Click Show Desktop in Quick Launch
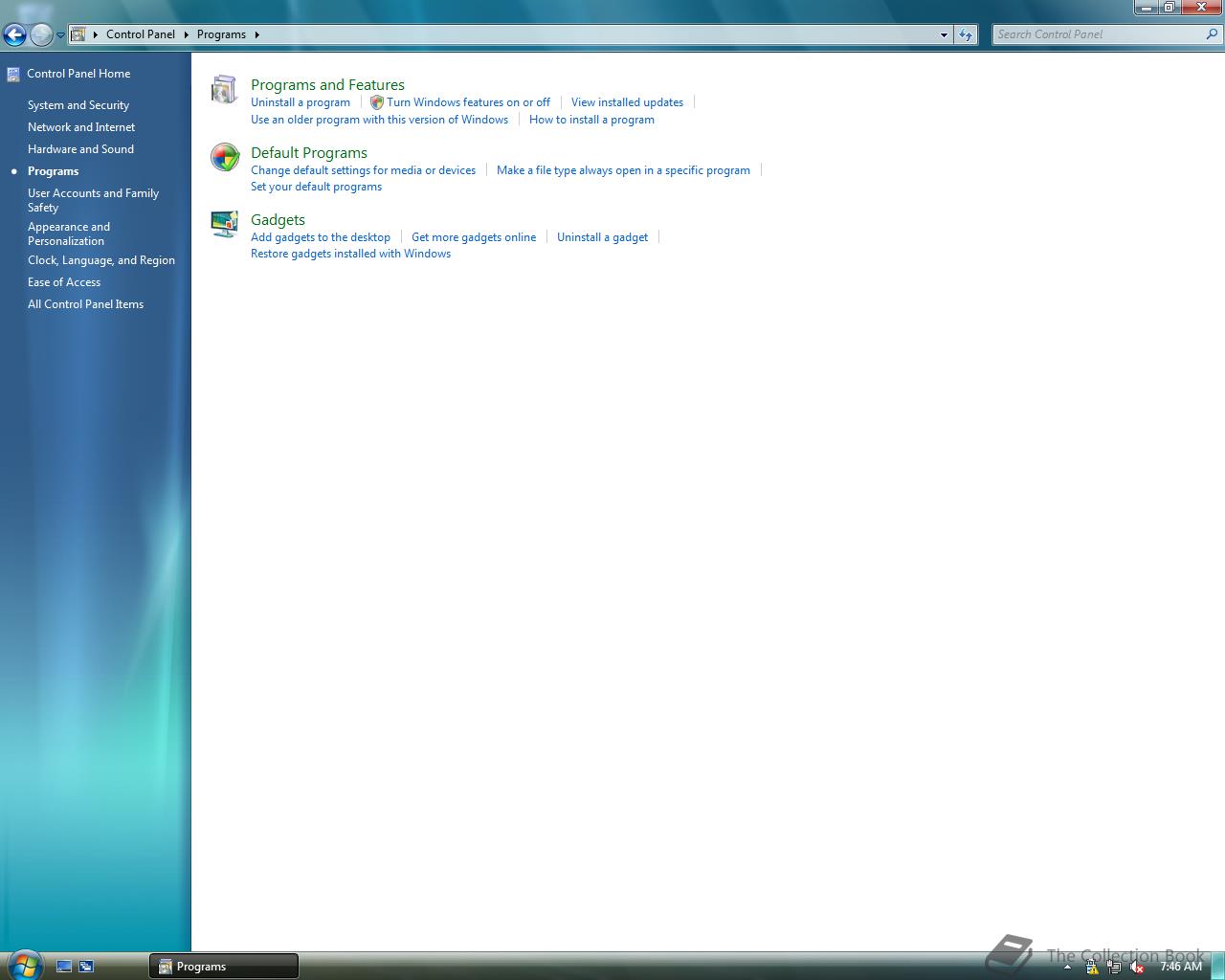The height and width of the screenshot is (980, 1225). pyautogui.click(x=64, y=967)
